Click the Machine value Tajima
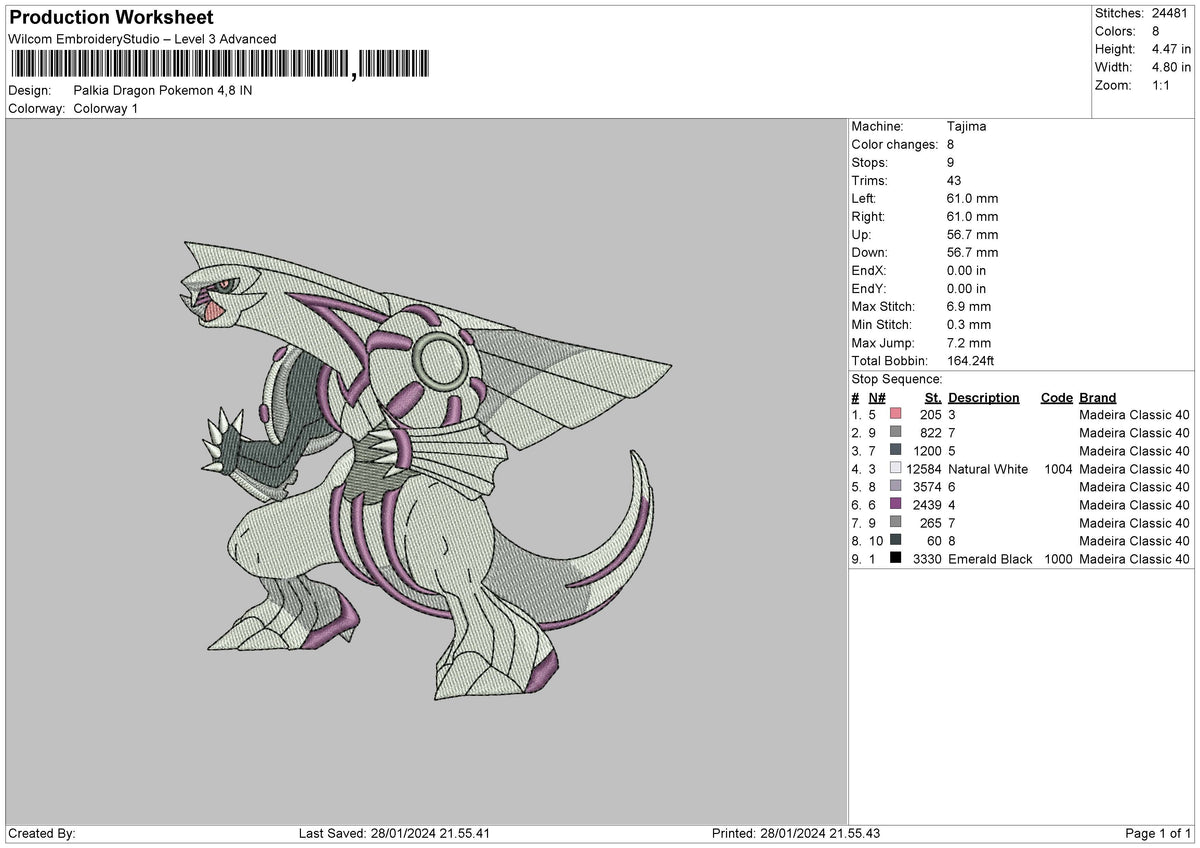Screen dimensions: 1200x848 (967, 127)
